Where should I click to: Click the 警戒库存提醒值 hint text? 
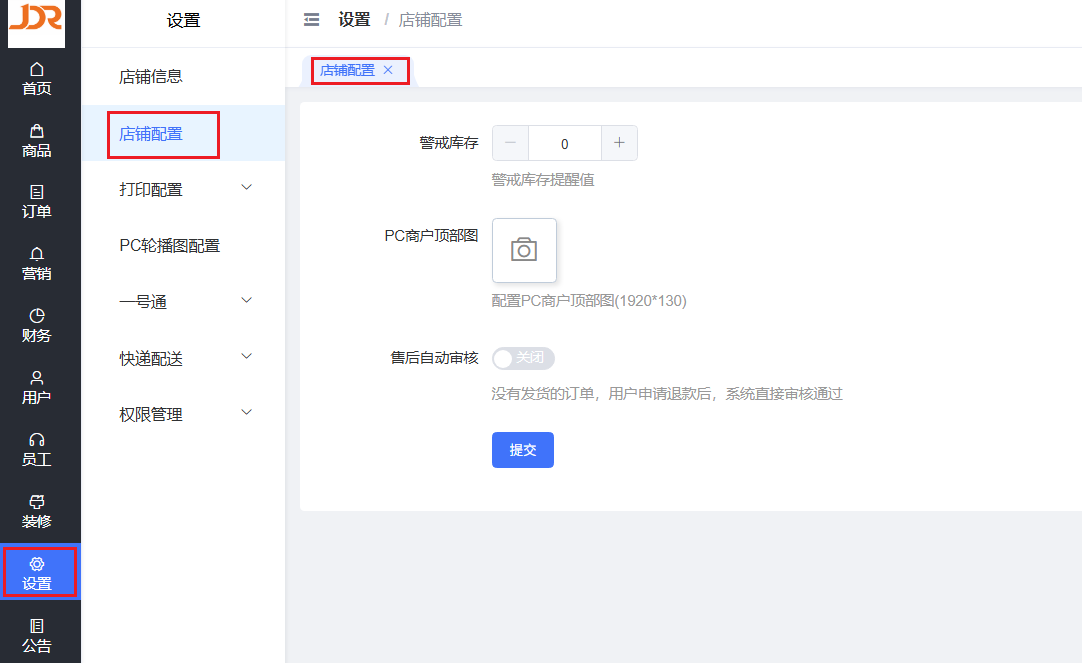point(542,180)
